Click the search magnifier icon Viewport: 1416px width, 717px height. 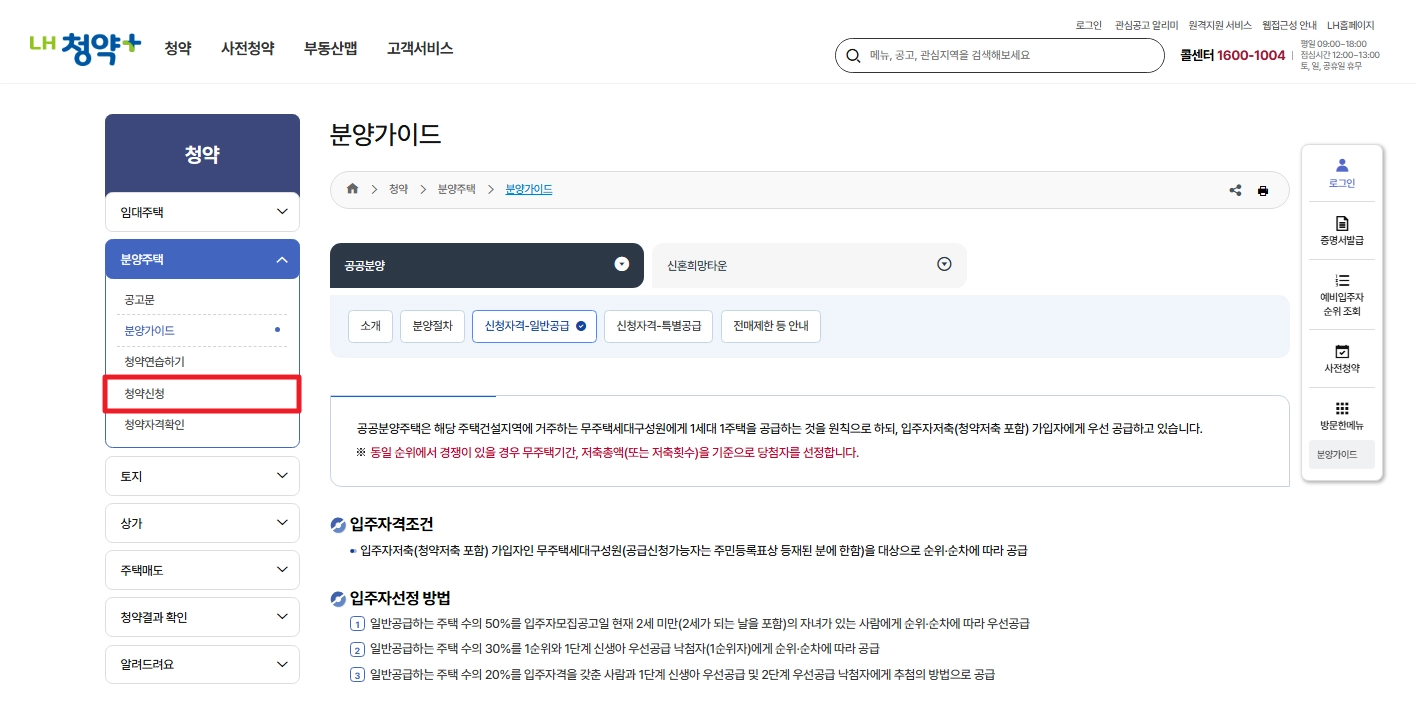coord(853,56)
